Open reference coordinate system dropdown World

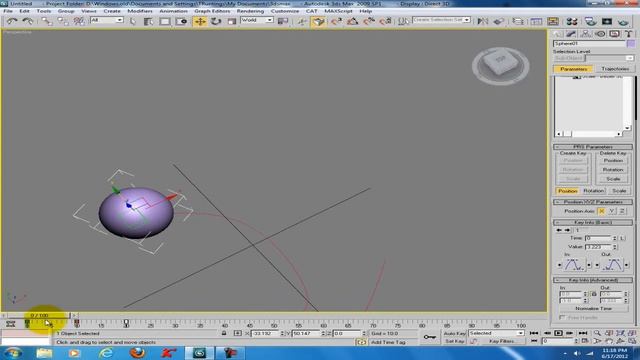click(x=257, y=20)
